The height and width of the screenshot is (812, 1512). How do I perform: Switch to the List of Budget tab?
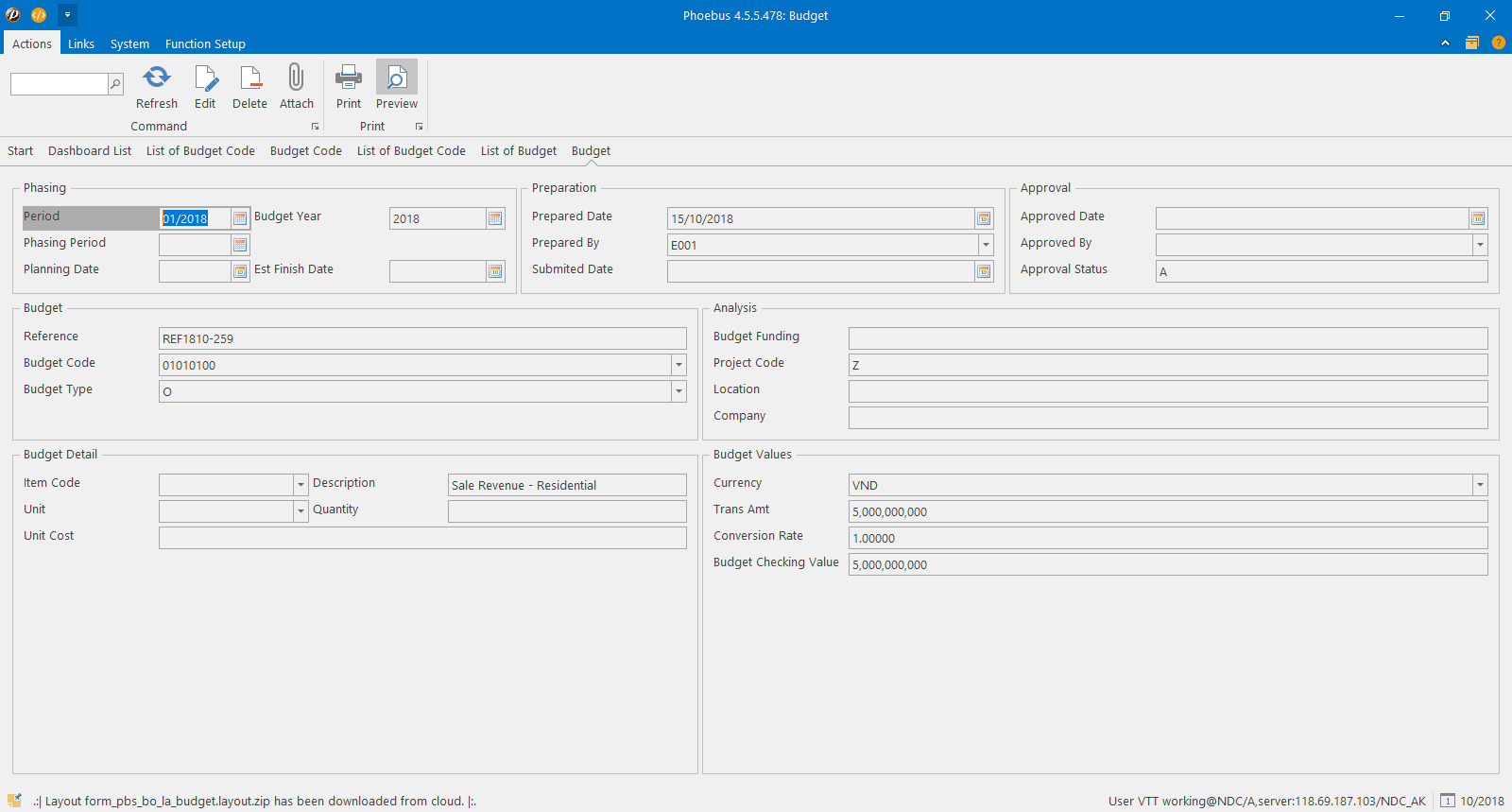click(x=519, y=150)
